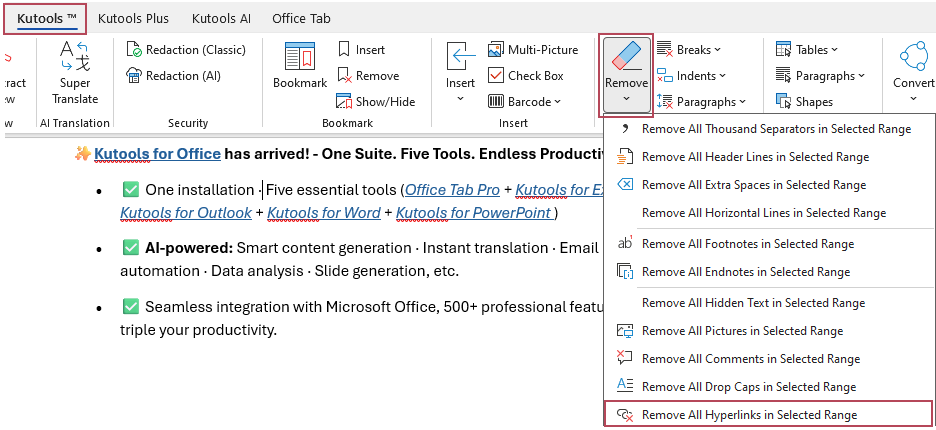
Task: Choose Remove All Header Lines in Selected Range
Action: 769,157
